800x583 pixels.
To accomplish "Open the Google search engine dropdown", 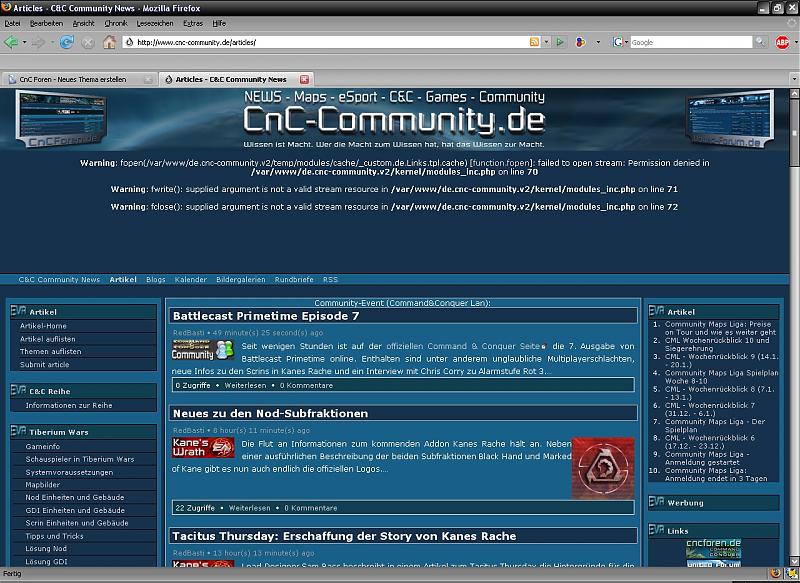I will 627,42.
